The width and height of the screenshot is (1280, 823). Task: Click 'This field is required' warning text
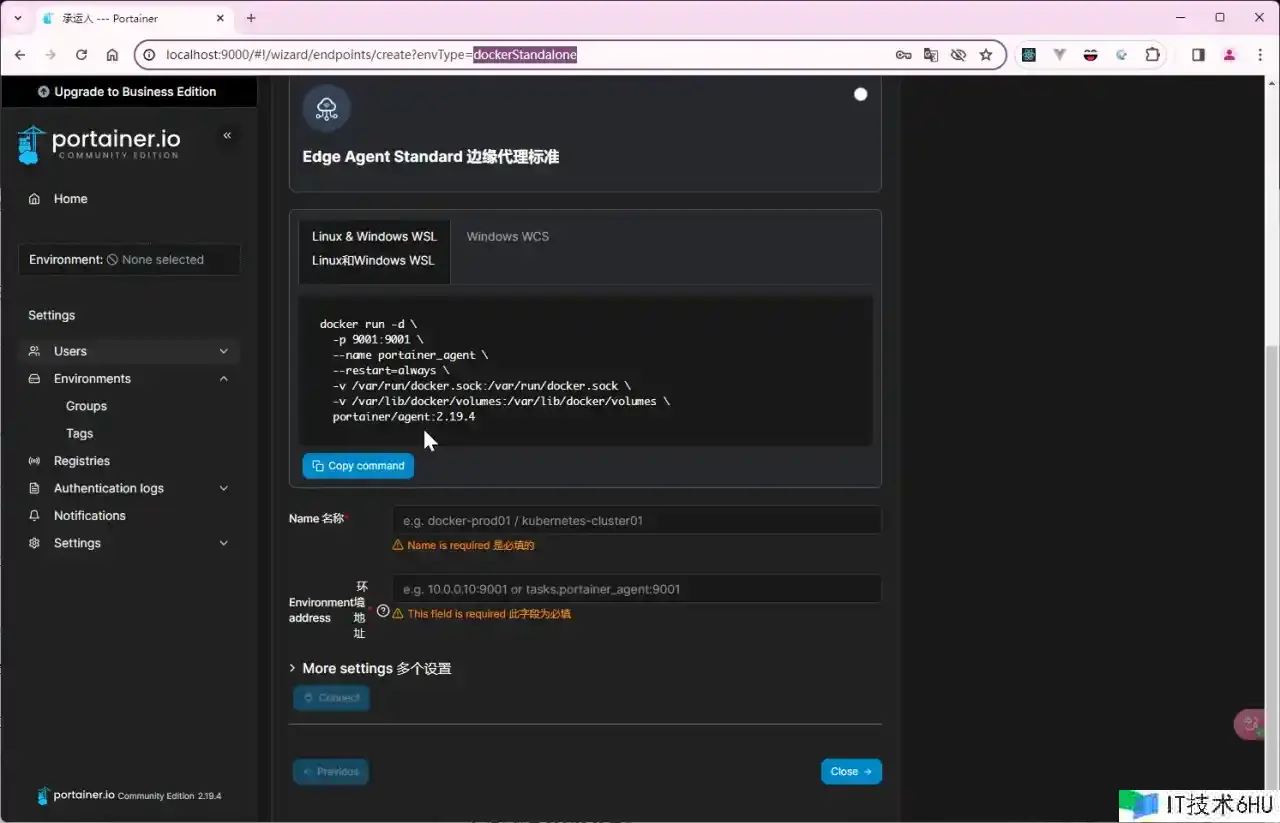pos(489,614)
